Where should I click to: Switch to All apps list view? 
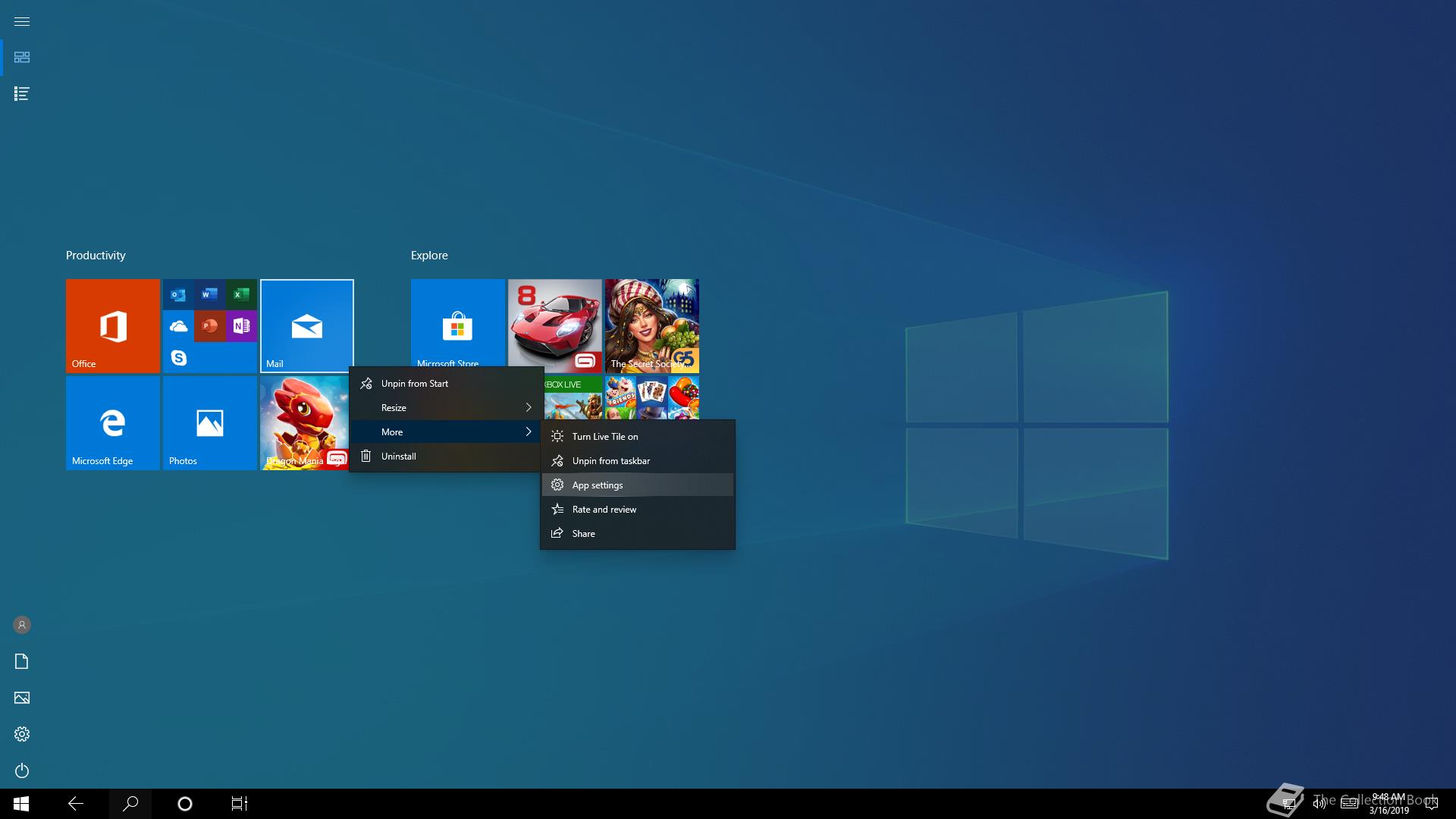click(22, 94)
